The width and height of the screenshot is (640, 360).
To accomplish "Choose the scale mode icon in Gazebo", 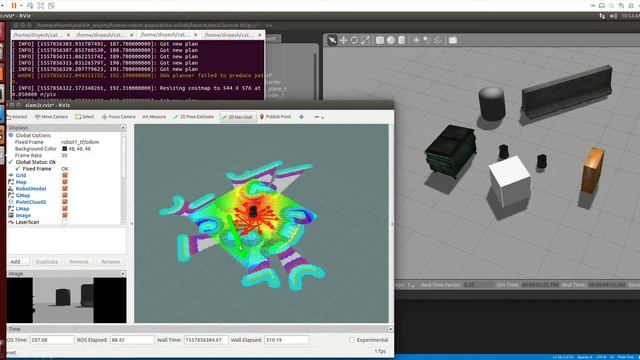I will pos(365,40).
